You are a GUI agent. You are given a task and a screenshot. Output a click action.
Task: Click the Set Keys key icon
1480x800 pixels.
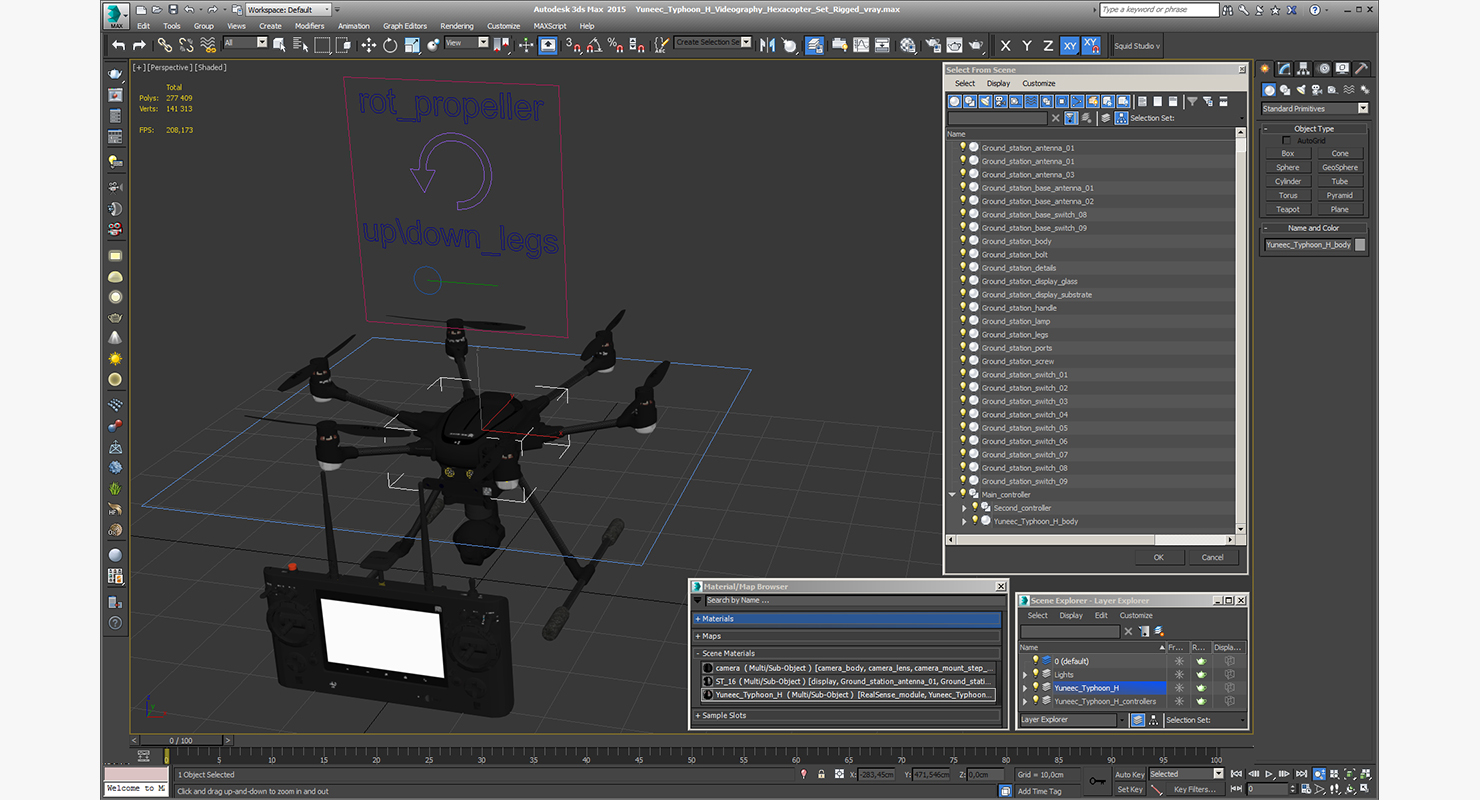point(1097,781)
